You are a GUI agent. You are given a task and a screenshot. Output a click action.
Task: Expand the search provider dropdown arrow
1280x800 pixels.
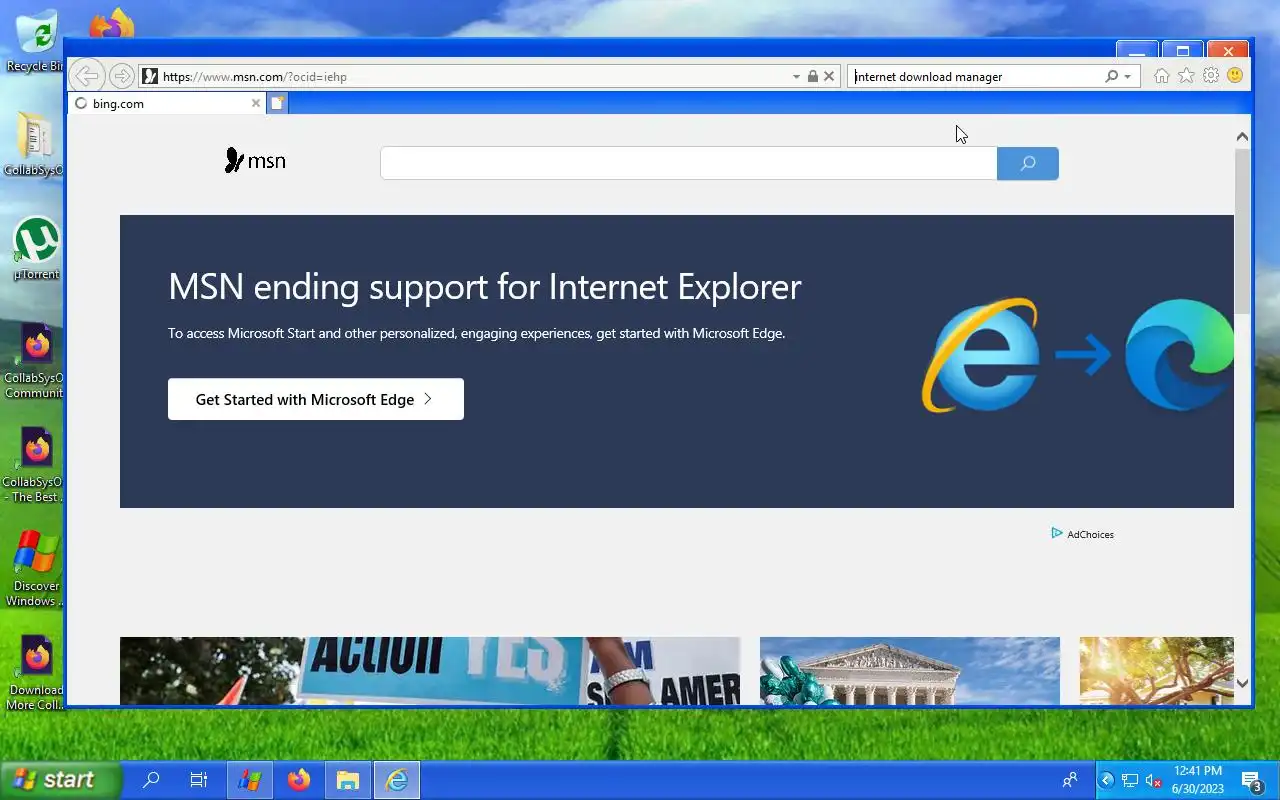[x=1127, y=76]
